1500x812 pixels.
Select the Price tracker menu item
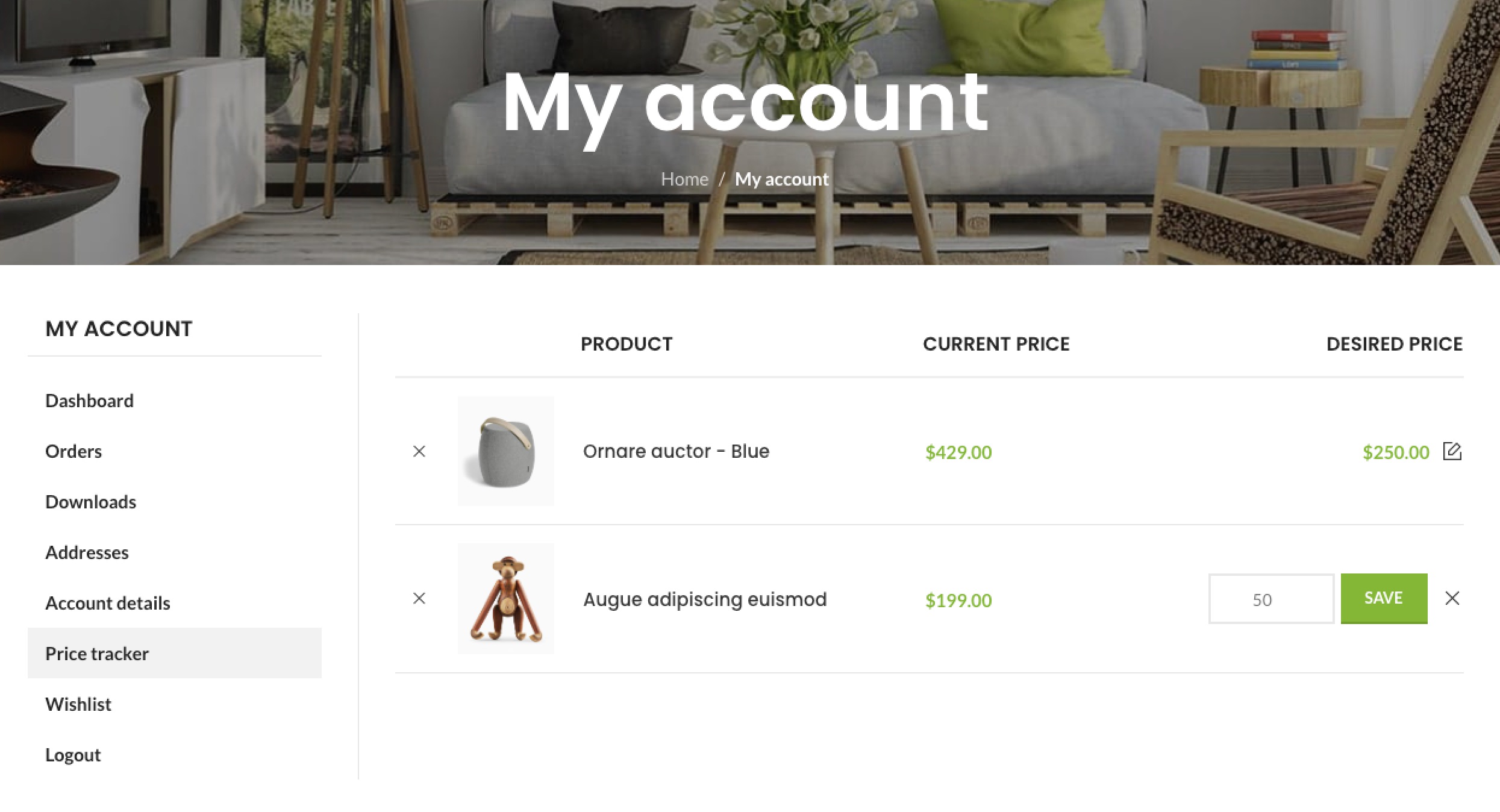[97, 654]
